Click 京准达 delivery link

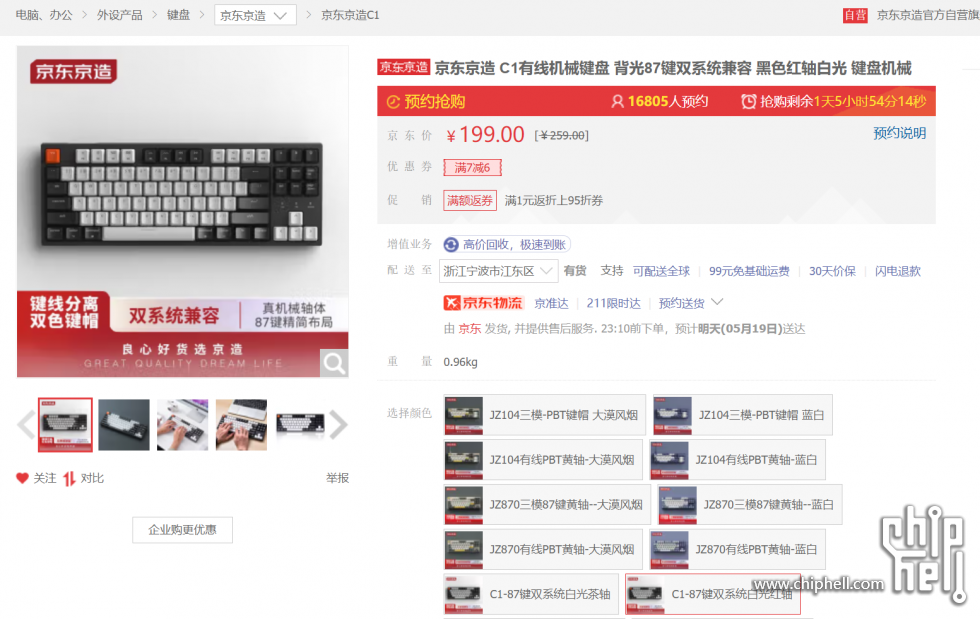point(551,303)
